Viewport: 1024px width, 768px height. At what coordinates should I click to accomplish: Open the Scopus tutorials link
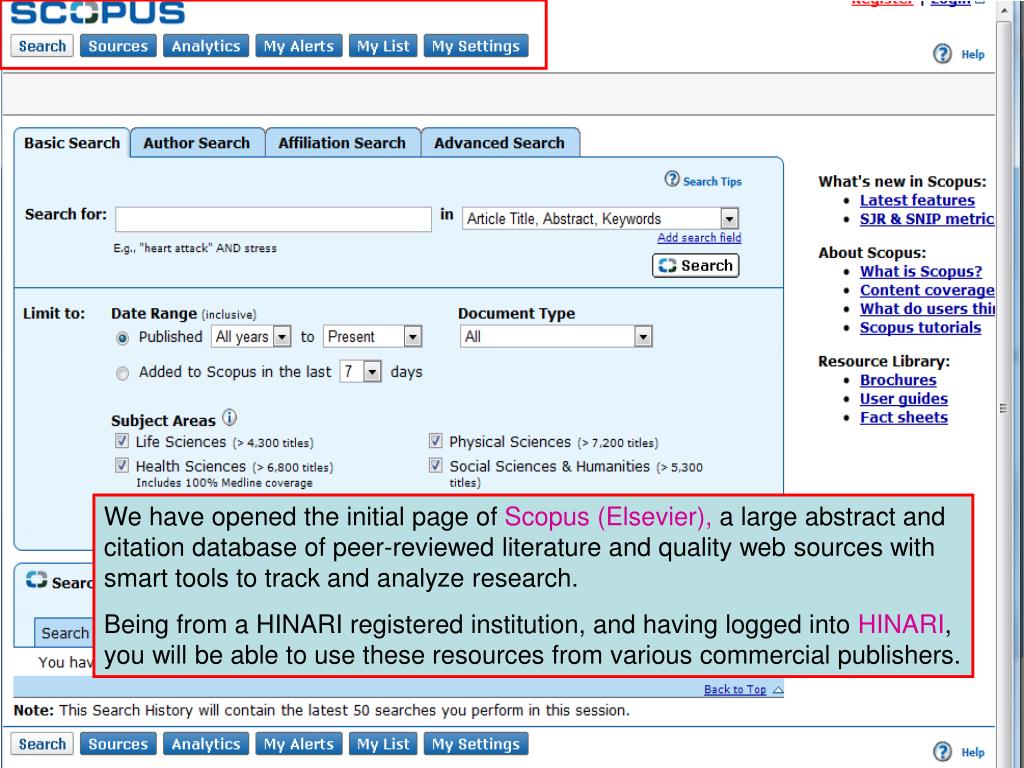click(920, 327)
